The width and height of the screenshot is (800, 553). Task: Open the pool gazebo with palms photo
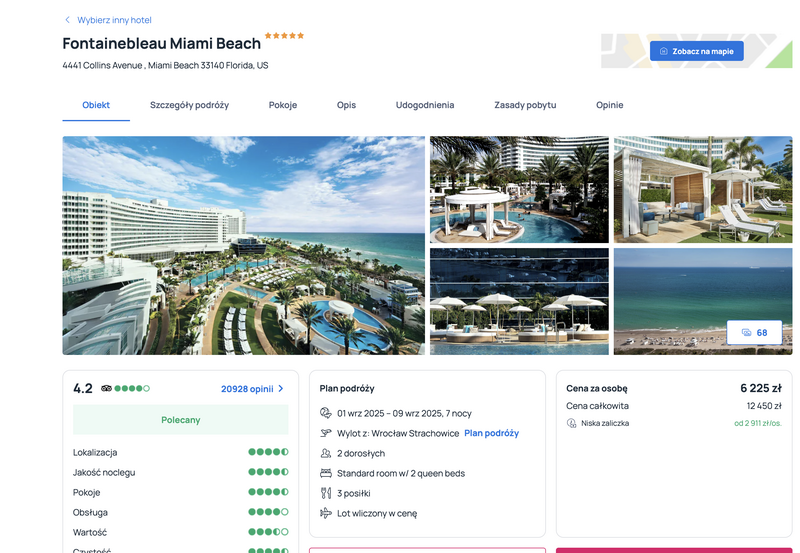(519, 189)
